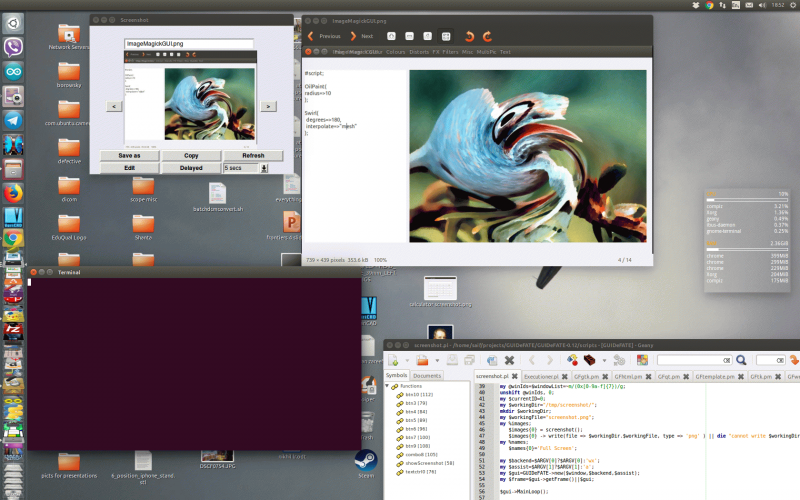The image size is (800, 500).
Task: Collapse Functions tree node in Geany
Action: [388, 386]
